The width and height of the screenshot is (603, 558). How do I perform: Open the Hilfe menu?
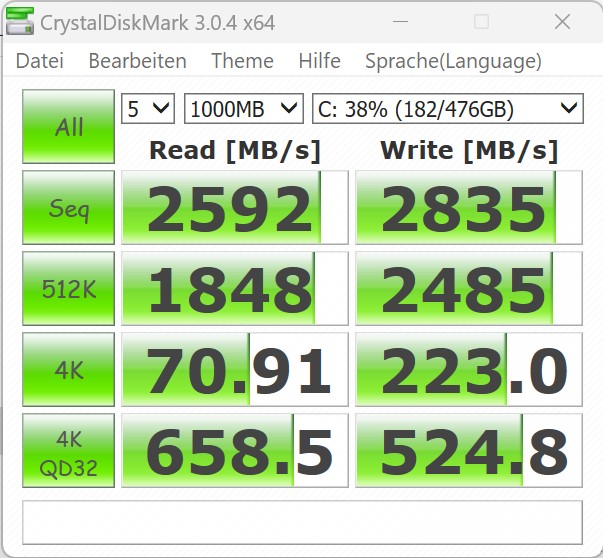[x=319, y=61]
